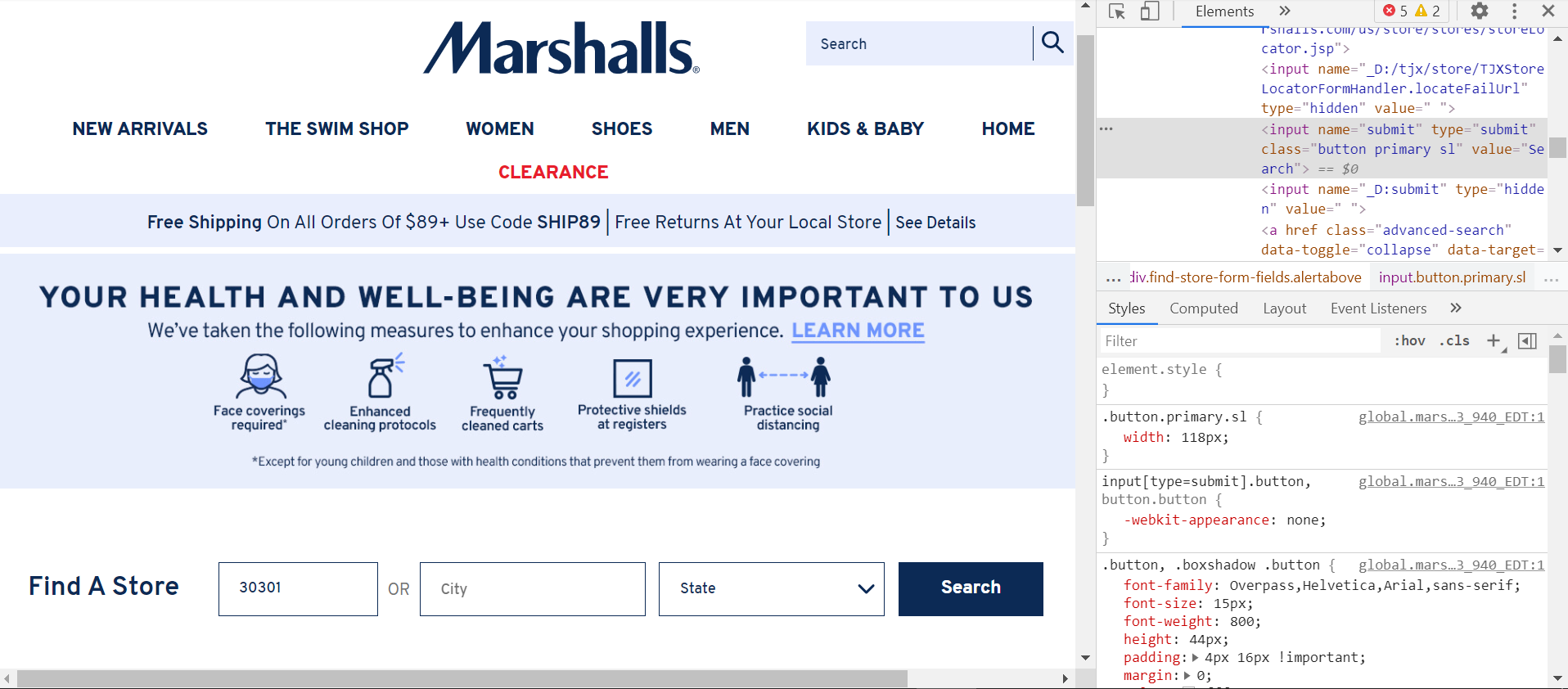Show more Styles pane tabs chevron
Image resolution: width=1568 pixels, height=689 pixels.
click(x=1455, y=308)
